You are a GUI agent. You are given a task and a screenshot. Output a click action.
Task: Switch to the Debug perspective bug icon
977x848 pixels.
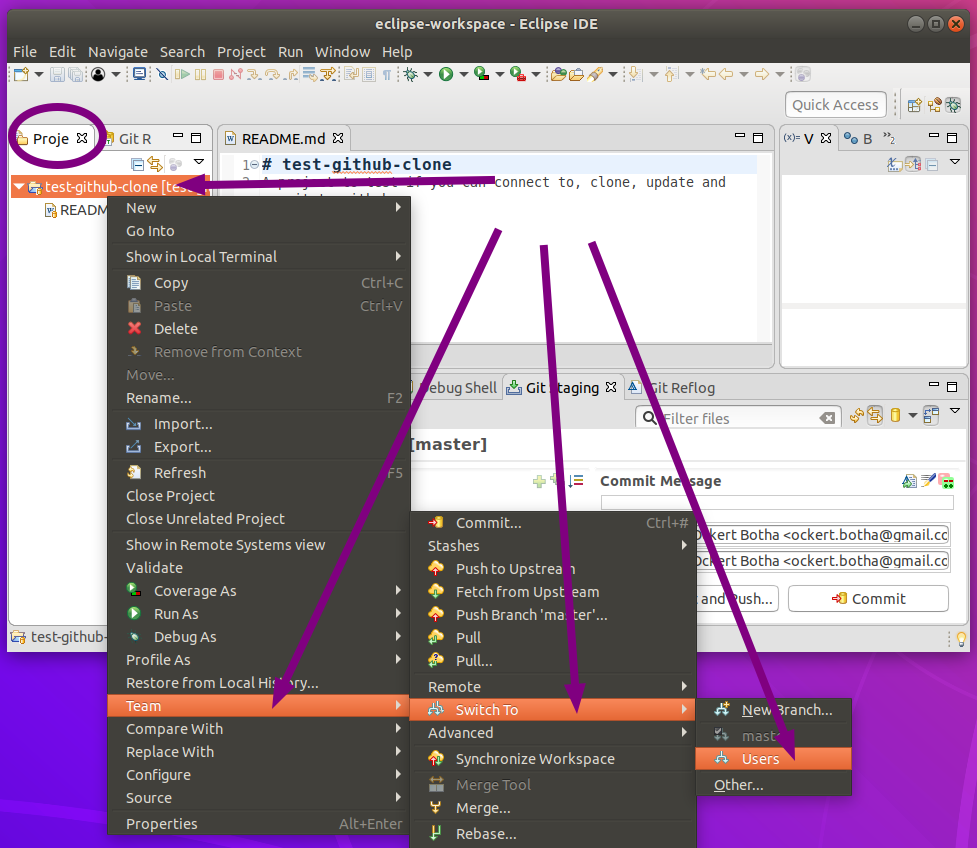953,105
